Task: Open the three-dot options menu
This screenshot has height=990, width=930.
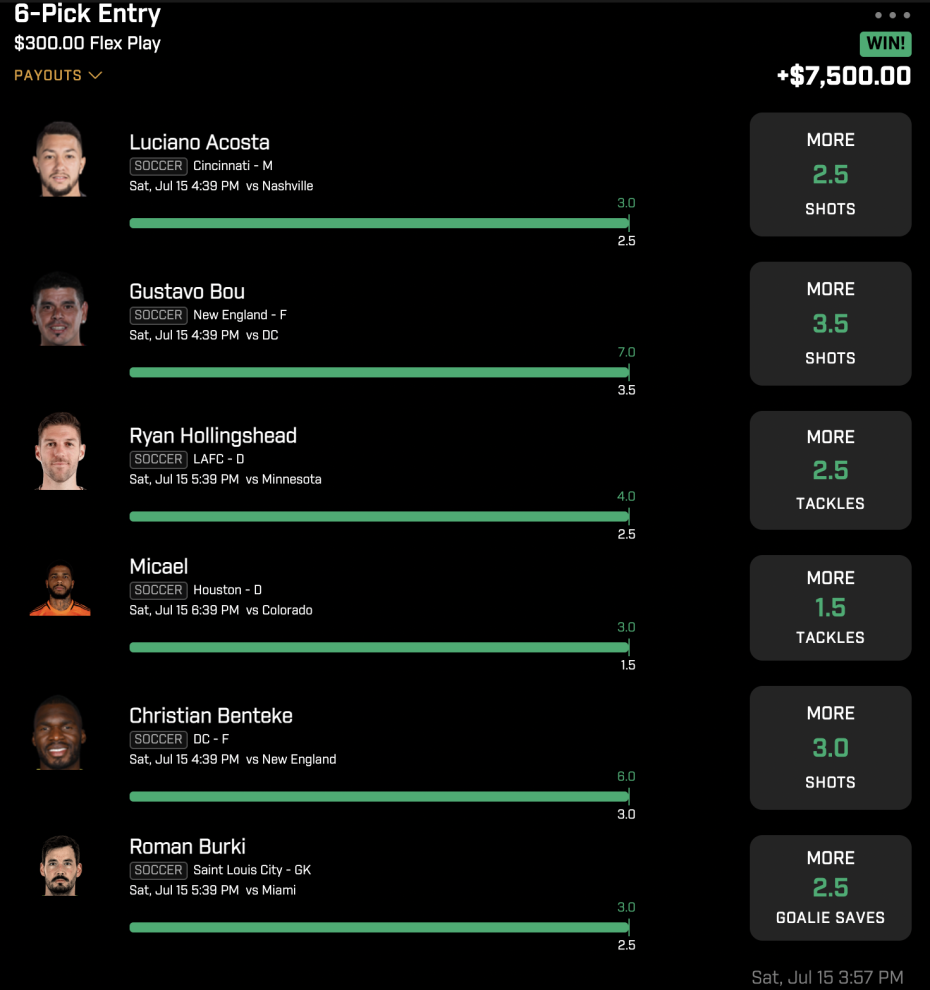Action: click(x=892, y=15)
